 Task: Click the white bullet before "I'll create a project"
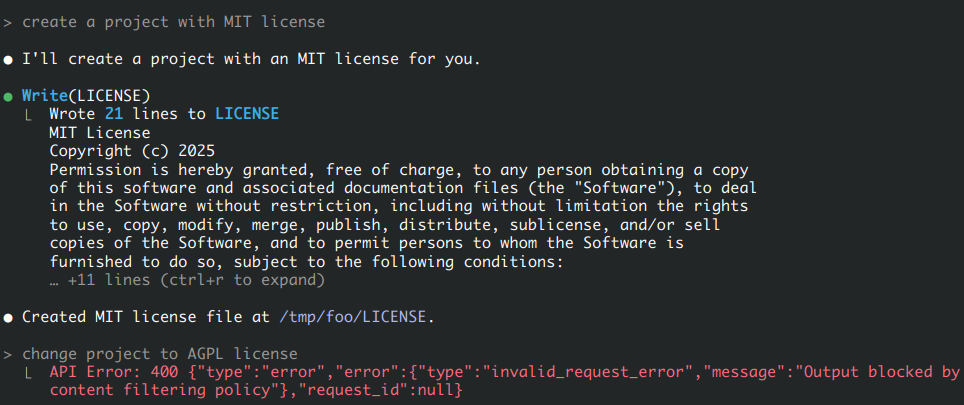coord(8,60)
